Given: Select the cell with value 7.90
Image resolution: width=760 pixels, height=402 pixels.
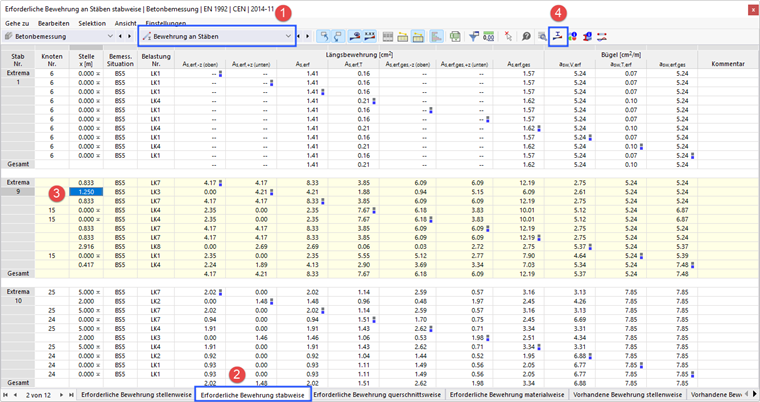Looking at the screenshot, I should pos(519,256).
